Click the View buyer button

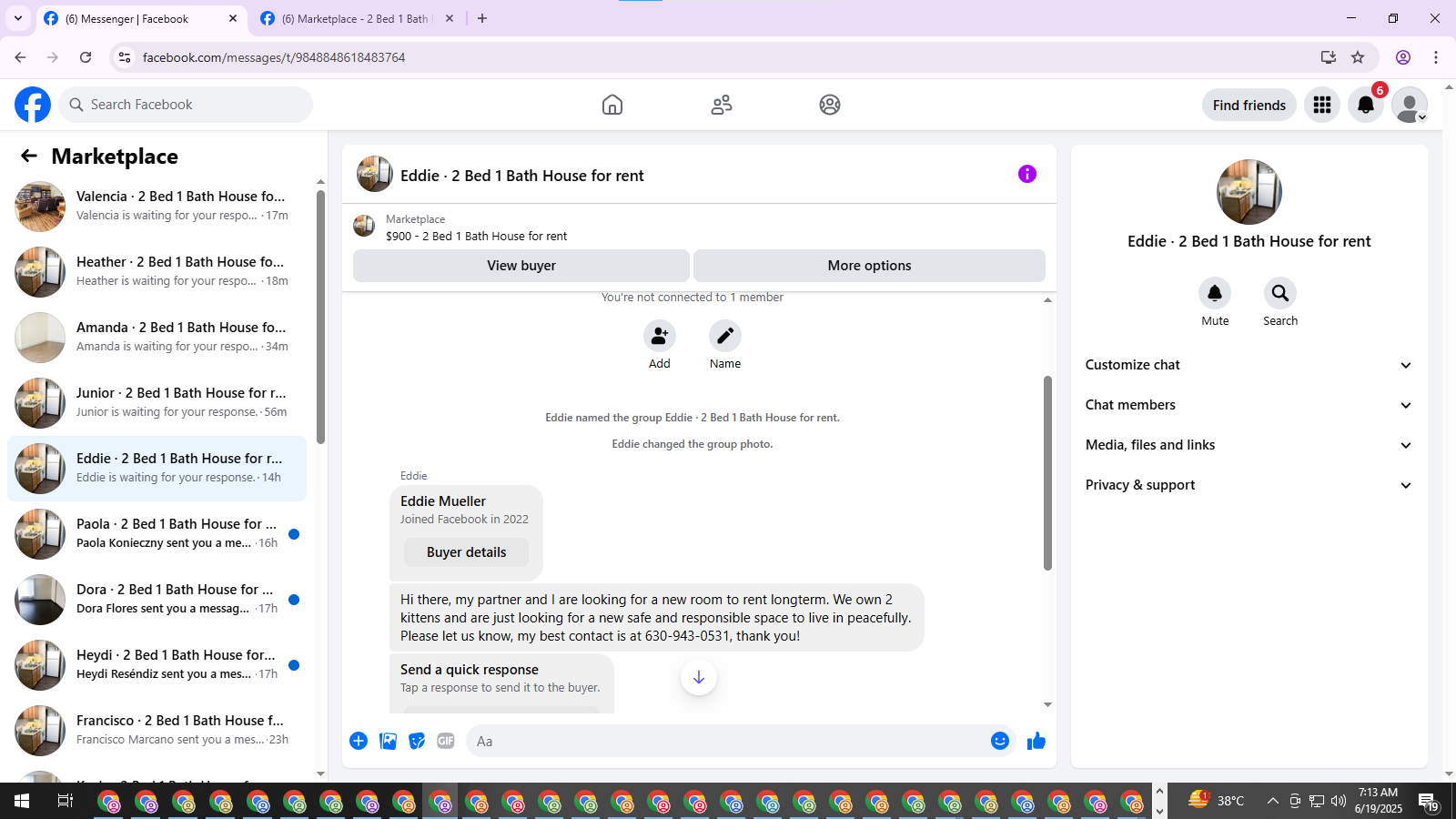[x=521, y=266]
